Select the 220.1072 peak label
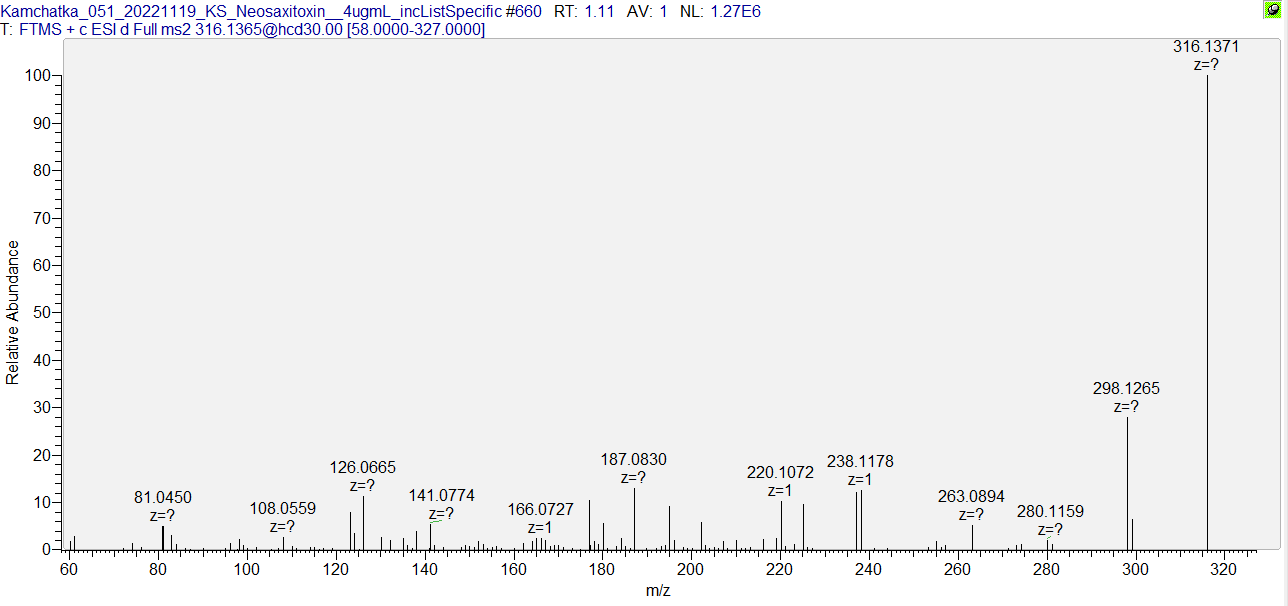Image resolution: width=1288 pixels, height=606 pixels. coord(780,472)
